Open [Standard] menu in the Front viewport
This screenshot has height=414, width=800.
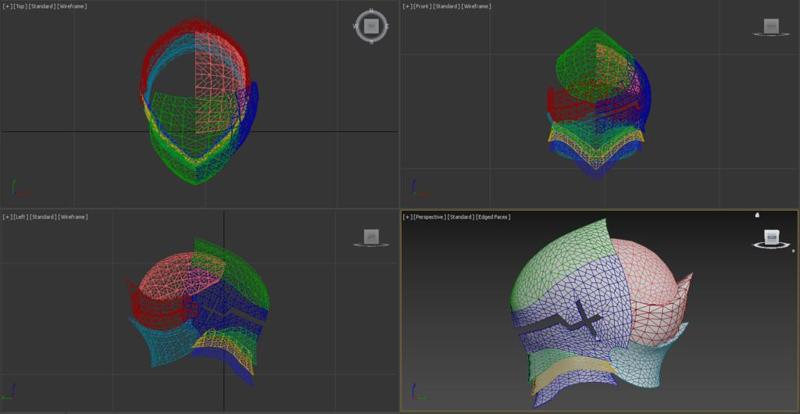coord(446,6)
